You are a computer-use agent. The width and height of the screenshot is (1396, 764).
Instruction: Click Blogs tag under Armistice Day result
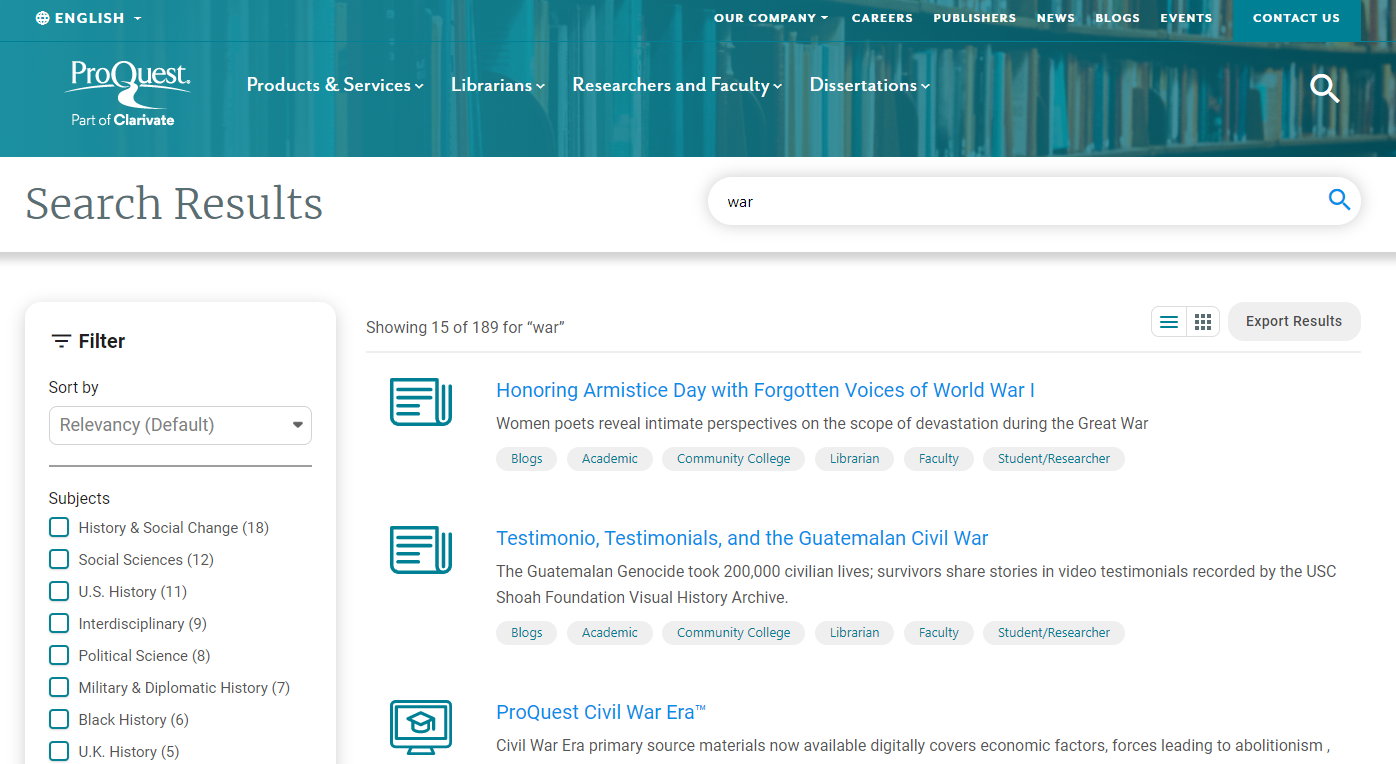coord(527,459)
